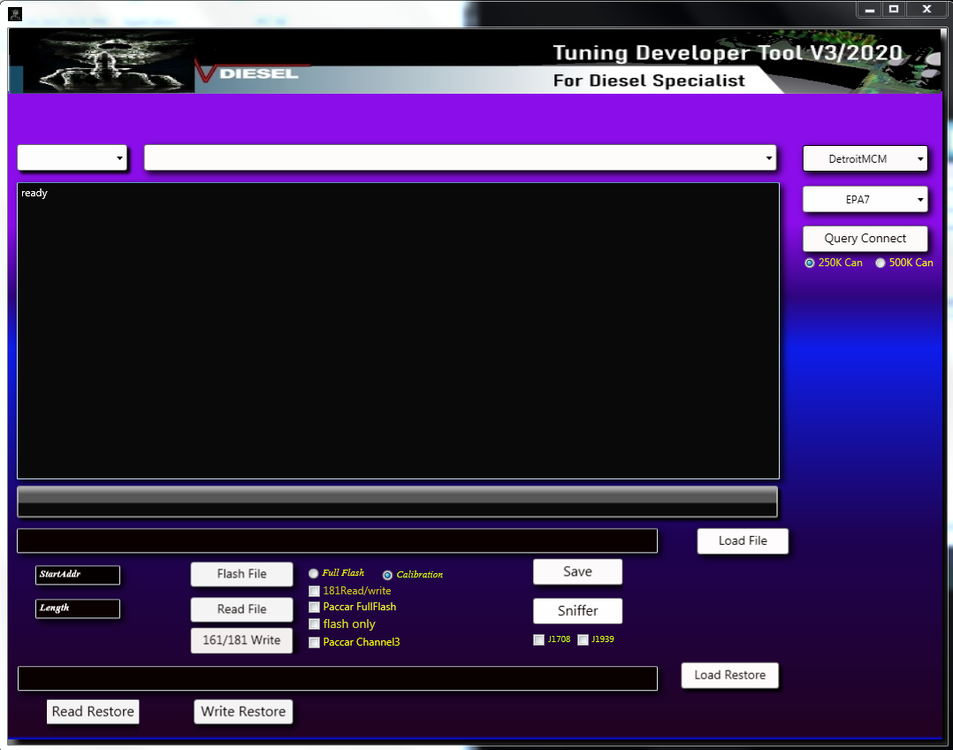Select the 500K Can radio button
953x750 pixels.
pyautogui.click(x=881, y=263)
